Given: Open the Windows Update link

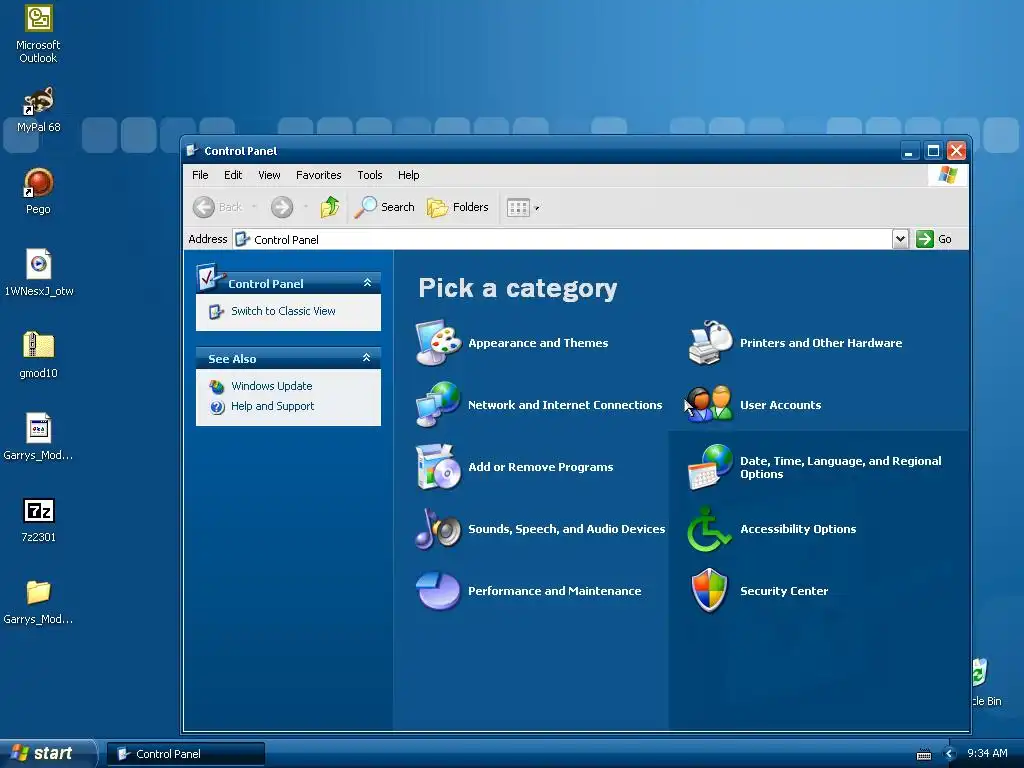Looking at the screenshot, I should [x=272, y=386].
